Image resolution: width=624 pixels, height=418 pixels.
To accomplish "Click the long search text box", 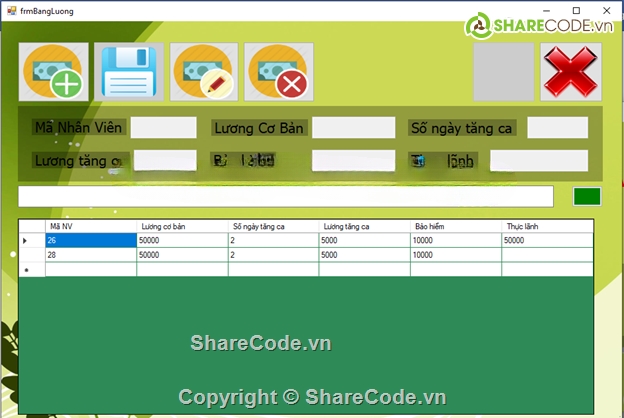I will point(286,196).
